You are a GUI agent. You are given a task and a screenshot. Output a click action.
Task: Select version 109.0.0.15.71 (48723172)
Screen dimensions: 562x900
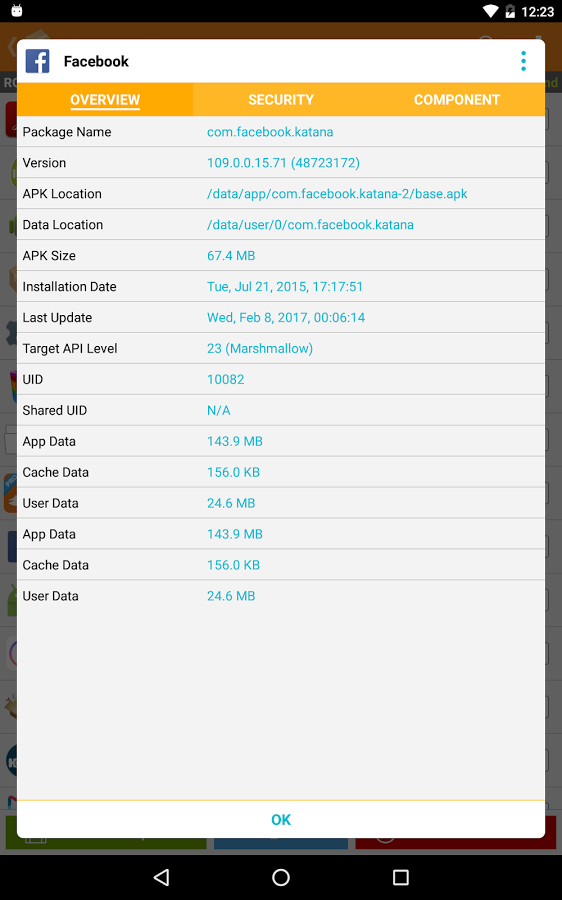tap(283, 162)
